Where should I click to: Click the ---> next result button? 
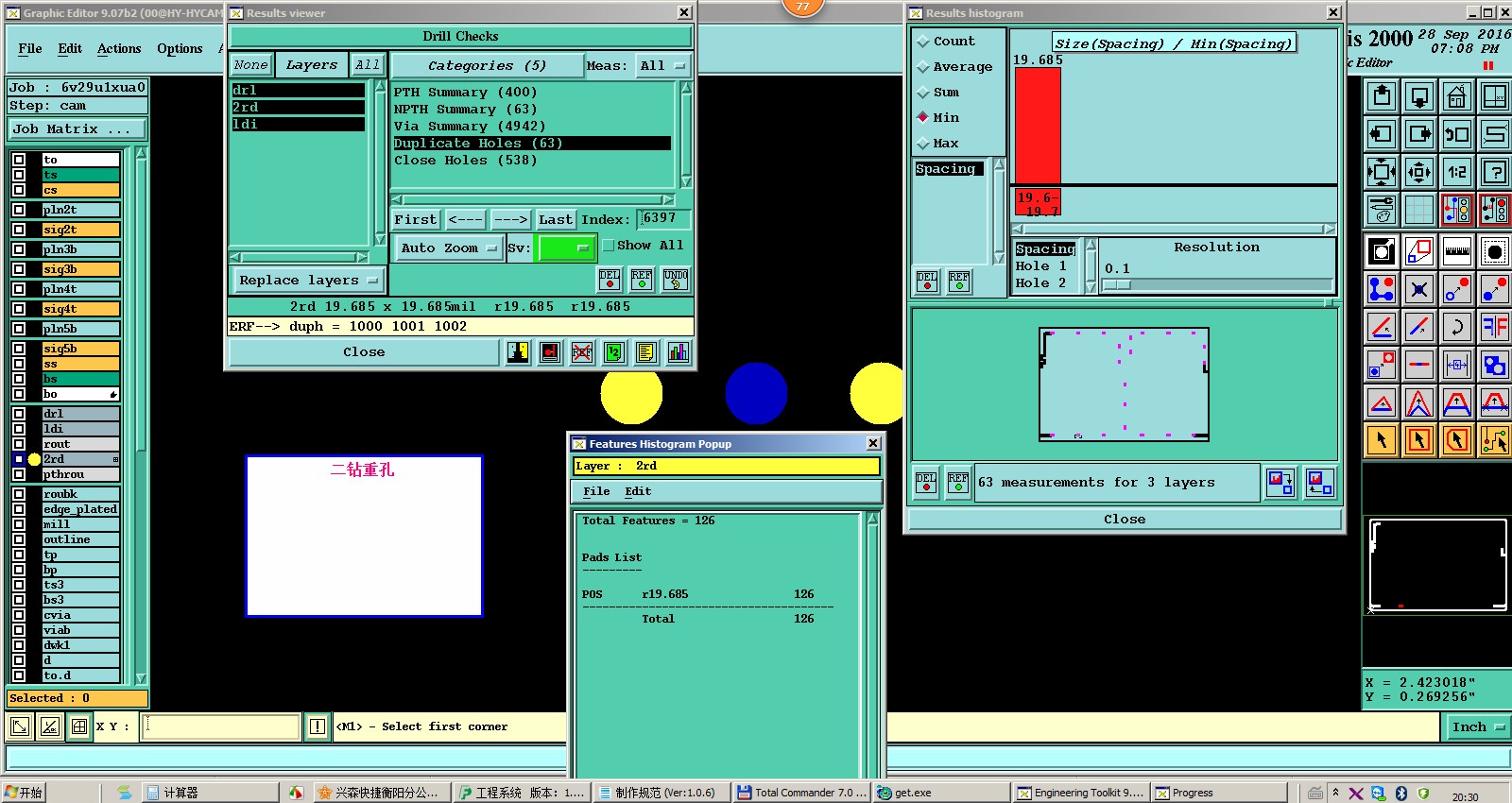(x=510, y=219)
